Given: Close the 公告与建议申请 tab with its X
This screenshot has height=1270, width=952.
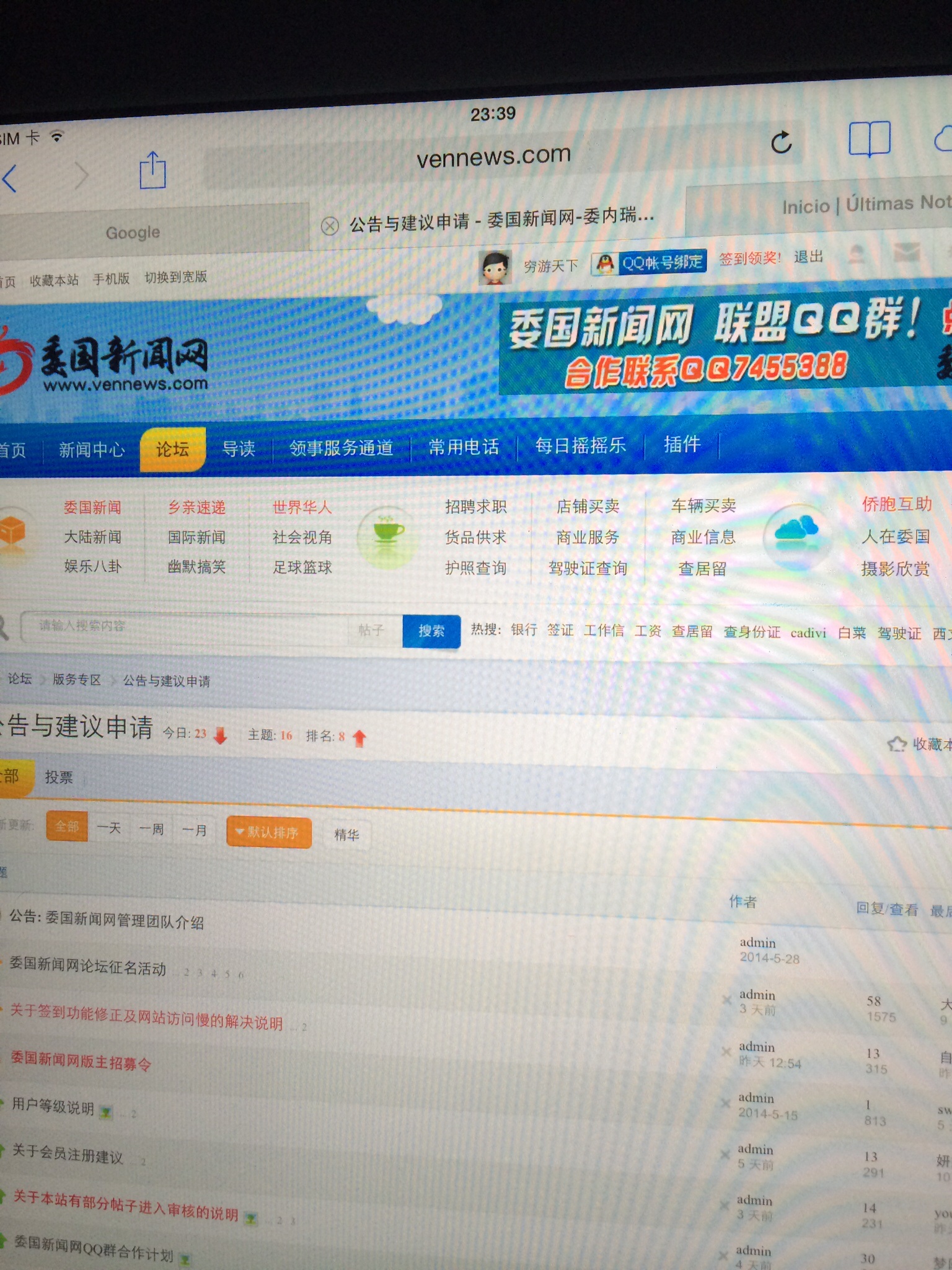Looking at the screenshot, I should (x=330, y=226).
